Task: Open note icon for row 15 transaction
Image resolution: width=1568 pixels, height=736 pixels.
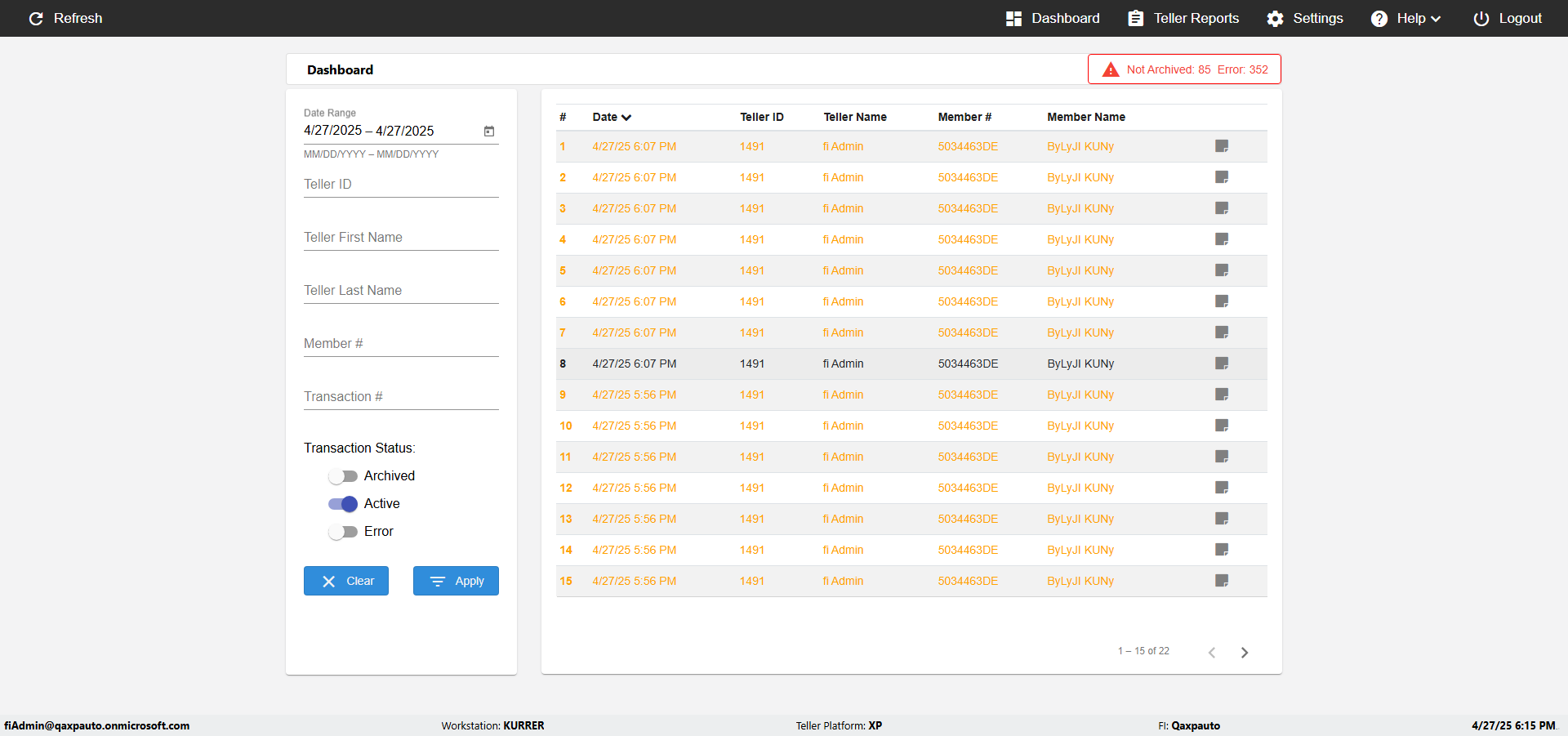Action: tap(1222, 581)
